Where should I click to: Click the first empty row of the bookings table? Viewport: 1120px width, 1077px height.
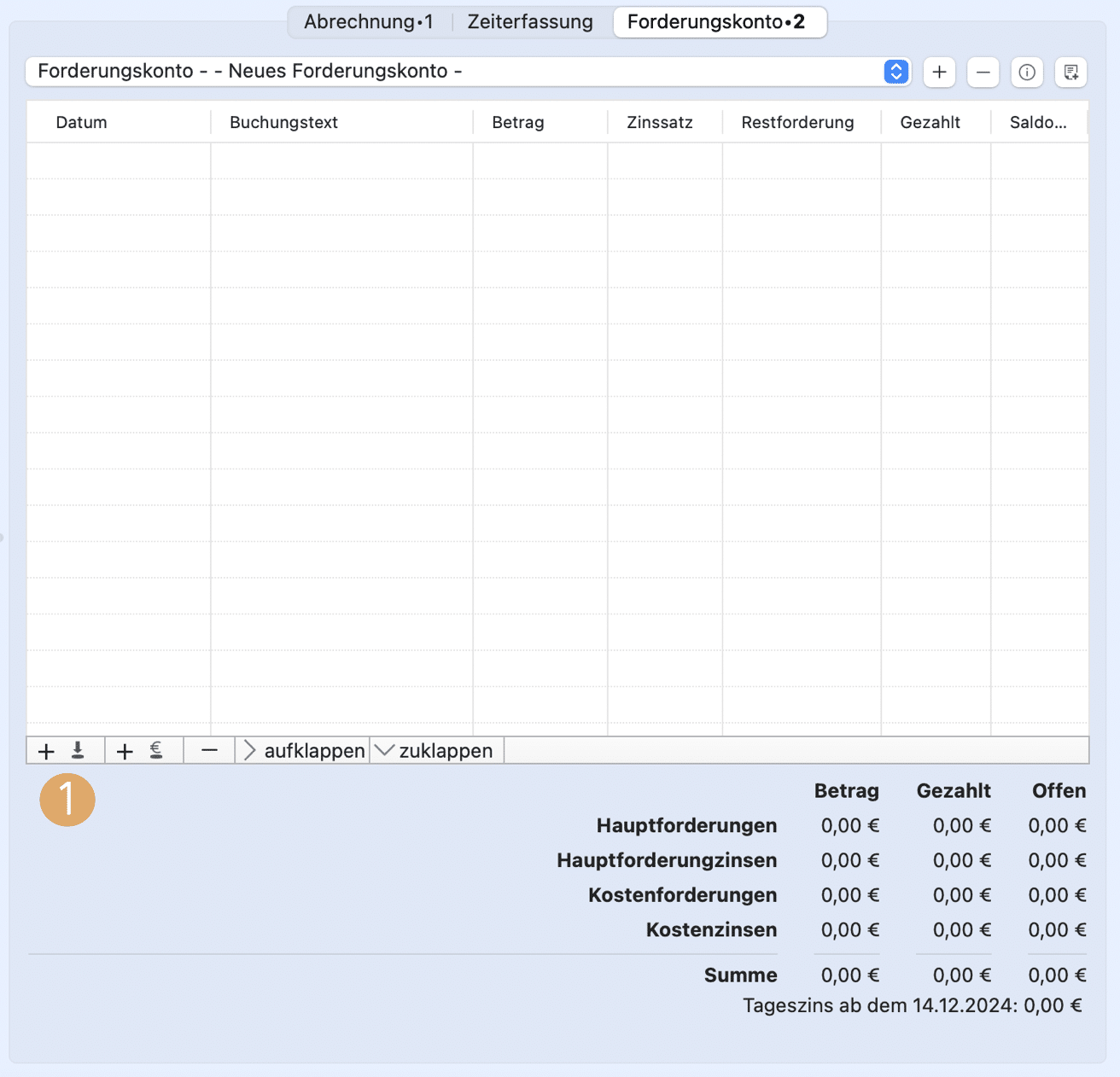click(557, 160)
